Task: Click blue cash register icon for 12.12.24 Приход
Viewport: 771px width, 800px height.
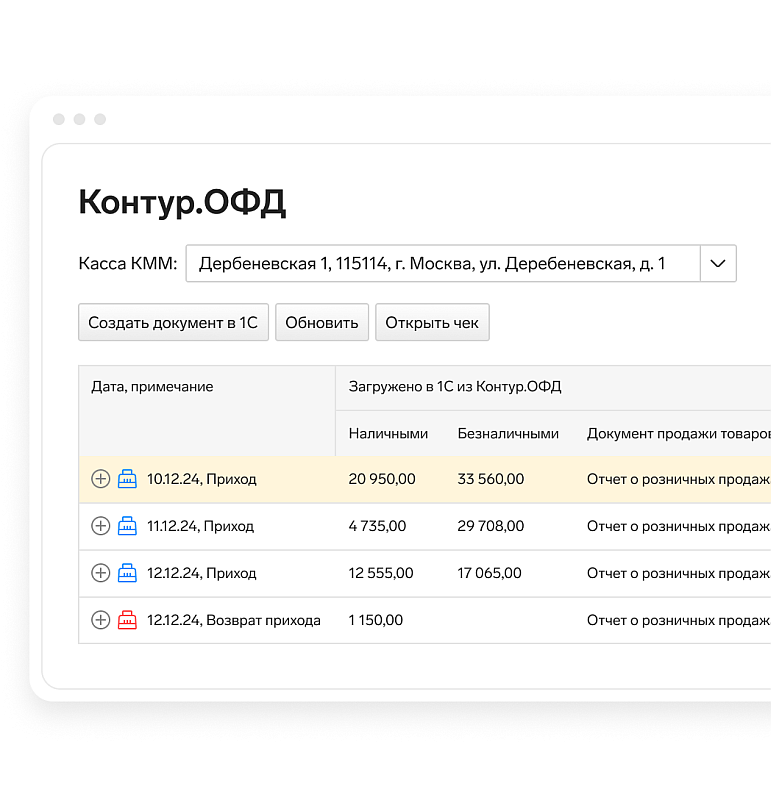Action: (127, 573)
